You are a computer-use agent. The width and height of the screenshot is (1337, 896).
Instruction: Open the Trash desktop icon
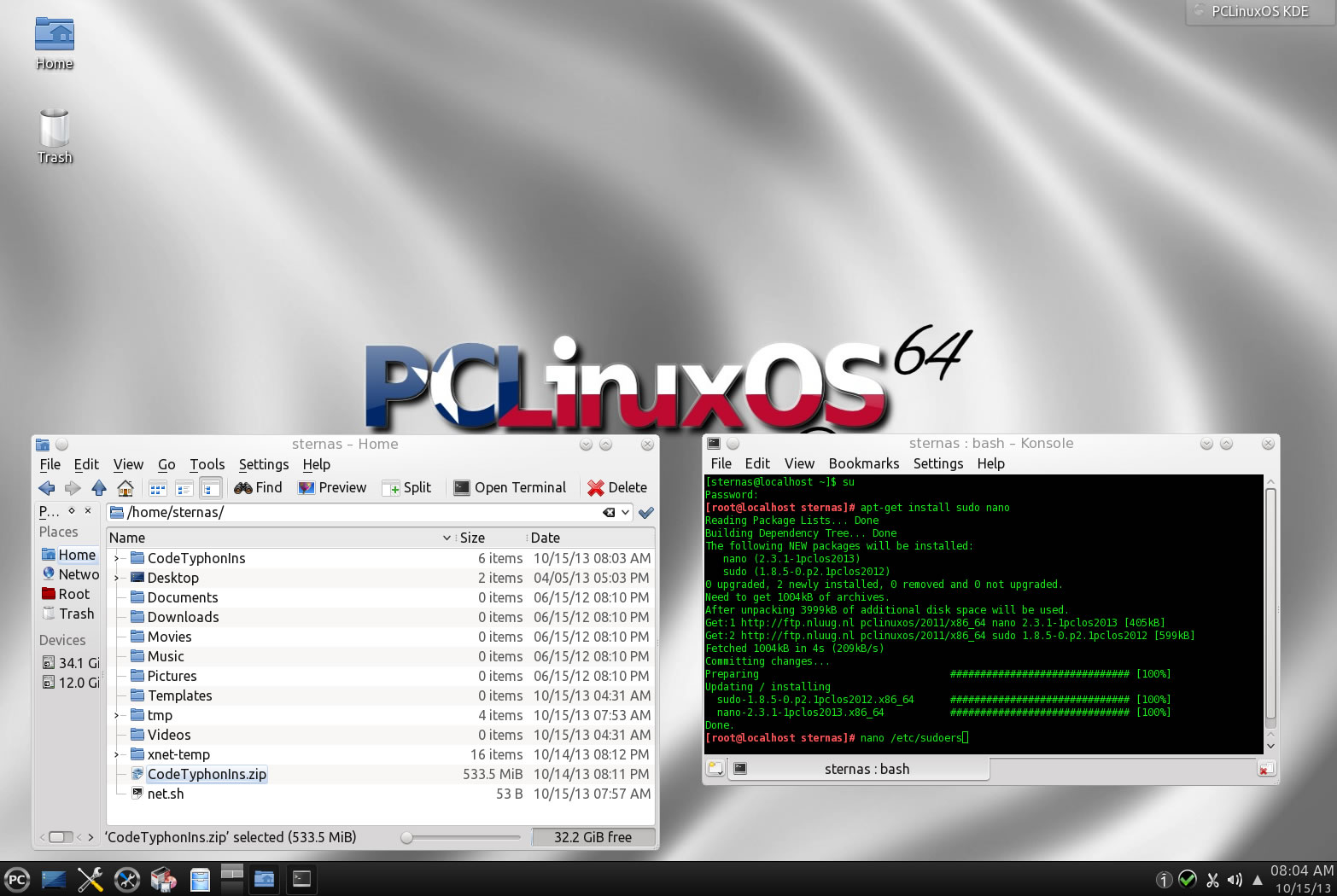(55, 136)
